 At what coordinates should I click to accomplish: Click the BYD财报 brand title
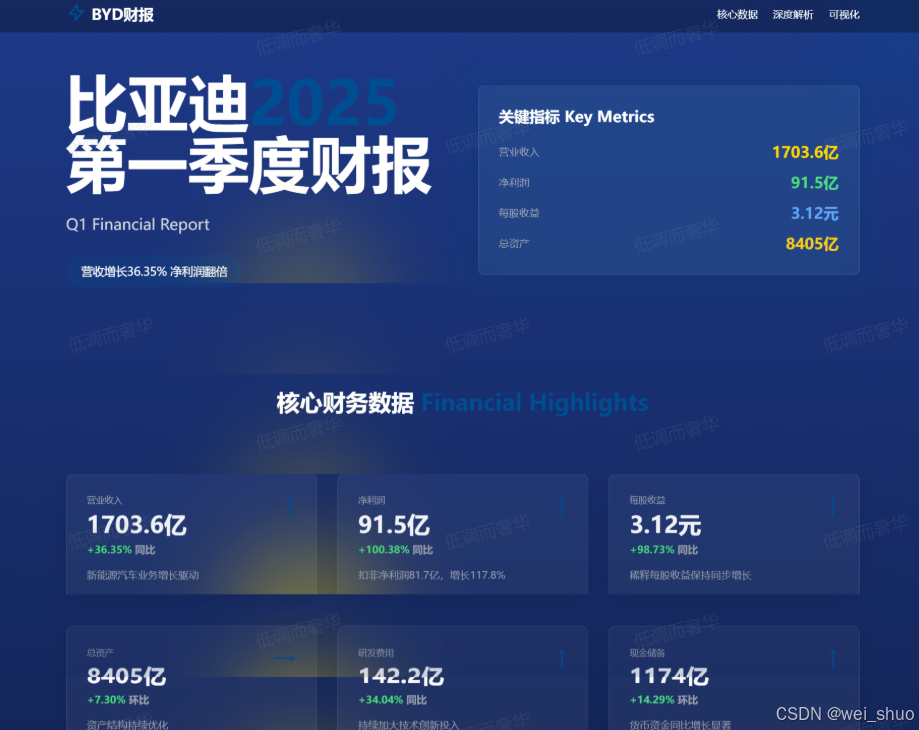click(122, 15)
